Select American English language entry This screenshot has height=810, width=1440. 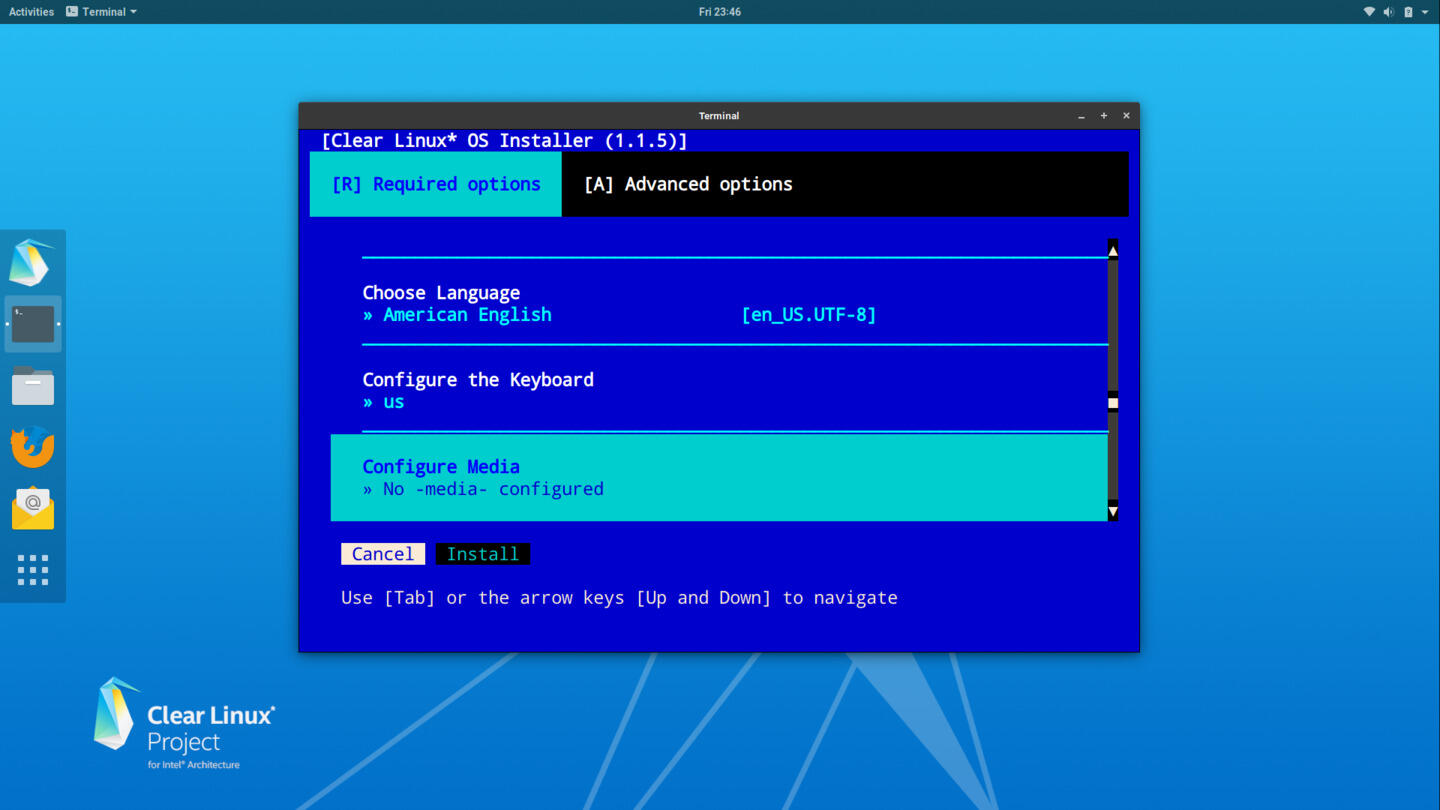(x=467, y=315)
